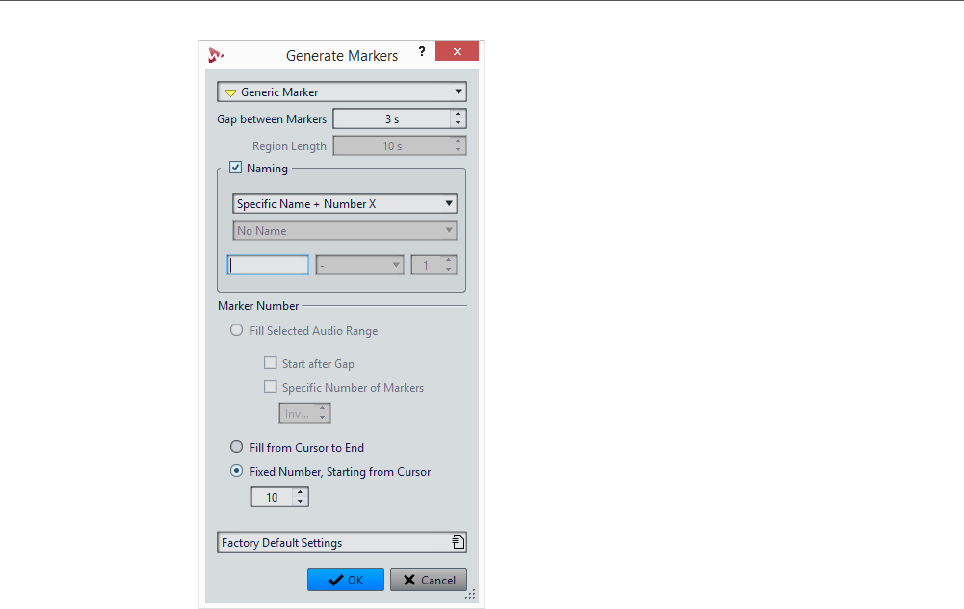Click the Marker Number section label
964x609 pixels.
(x=259, y=305)
